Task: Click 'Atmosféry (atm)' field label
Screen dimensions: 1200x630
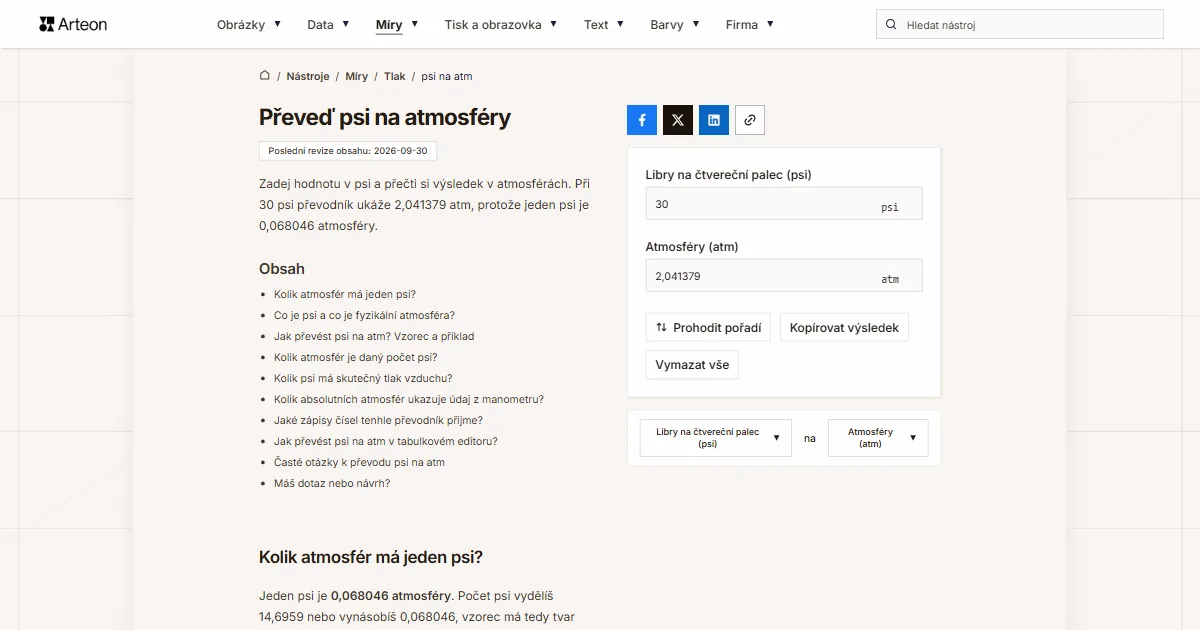Action: pos(692,247)
